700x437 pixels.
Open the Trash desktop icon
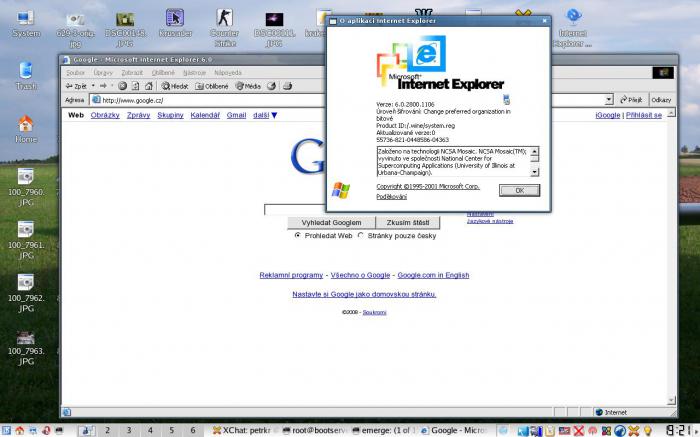[x=26, y=76]
